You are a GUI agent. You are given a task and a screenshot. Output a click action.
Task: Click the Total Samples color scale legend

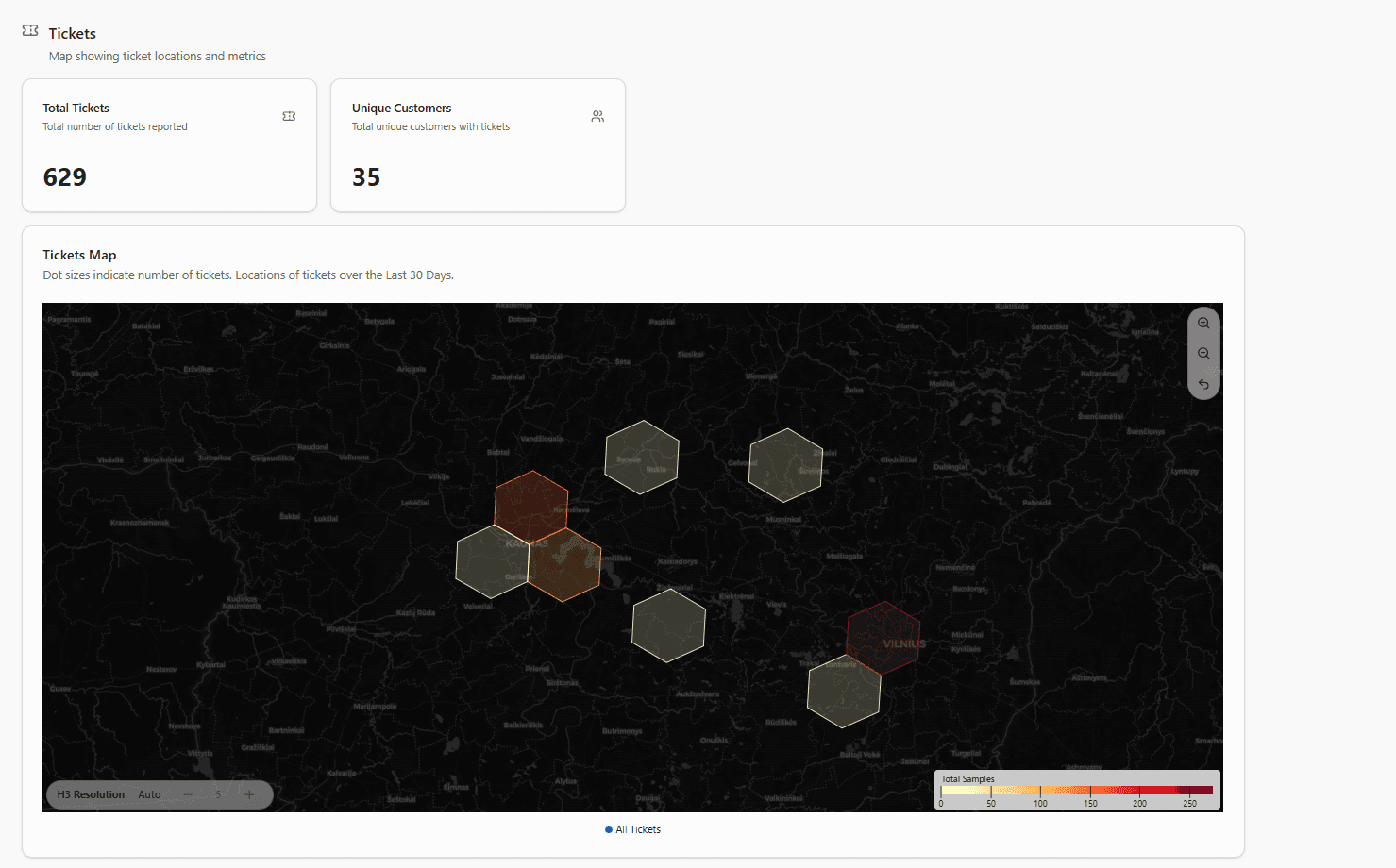click(x=1077, y=791)
